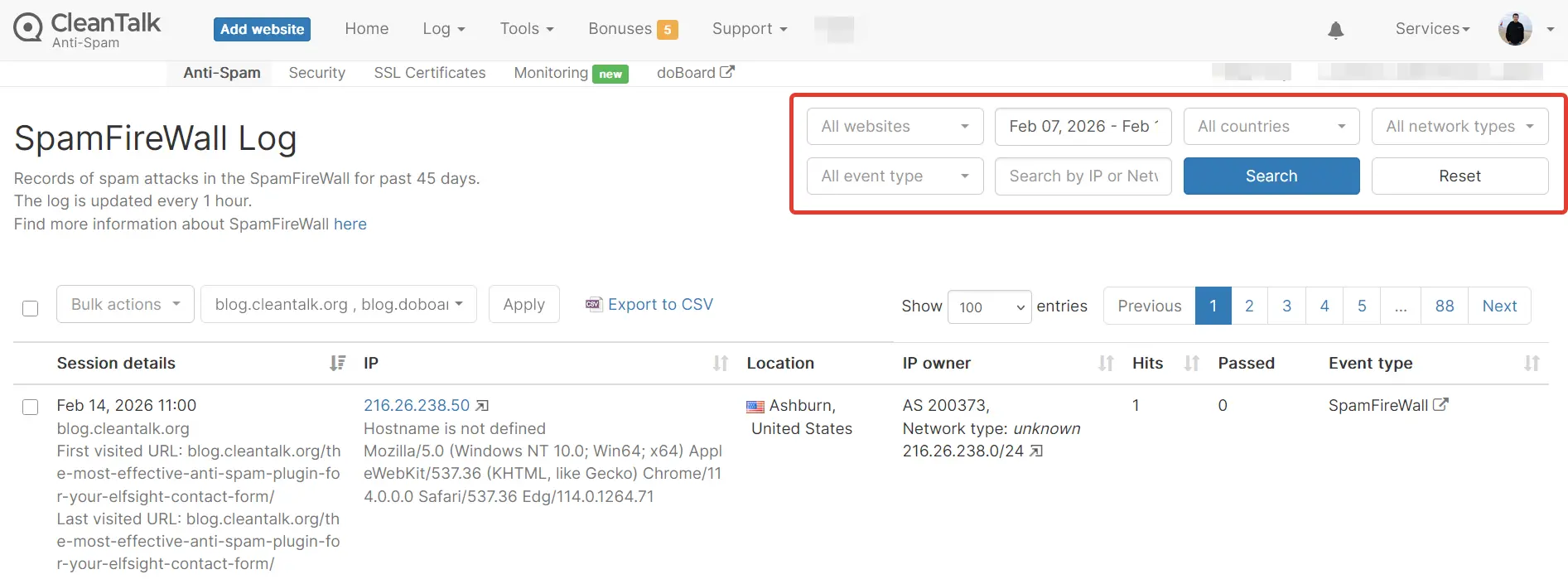
Task: Go to page 5
Action: coord(1362,306)
